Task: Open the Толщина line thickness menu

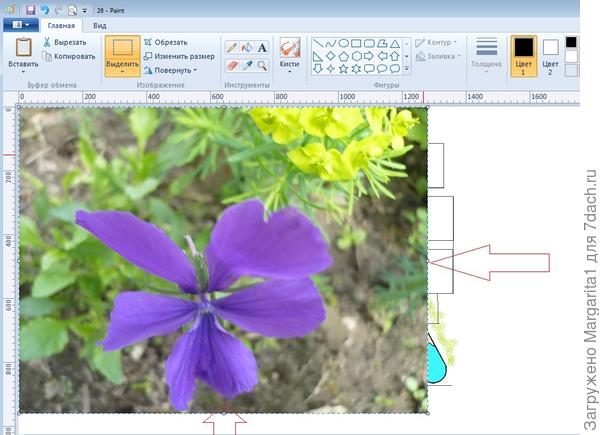Action: click(486, 55)
